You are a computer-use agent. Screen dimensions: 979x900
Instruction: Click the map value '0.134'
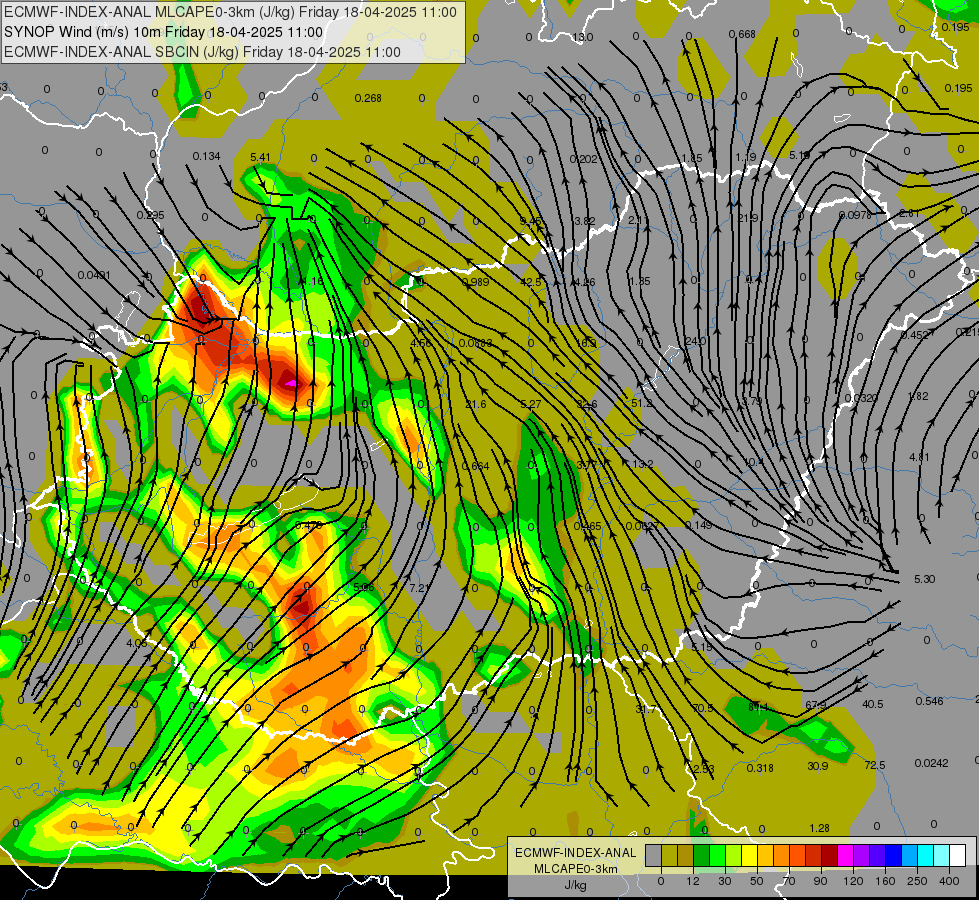coord(206,156)
